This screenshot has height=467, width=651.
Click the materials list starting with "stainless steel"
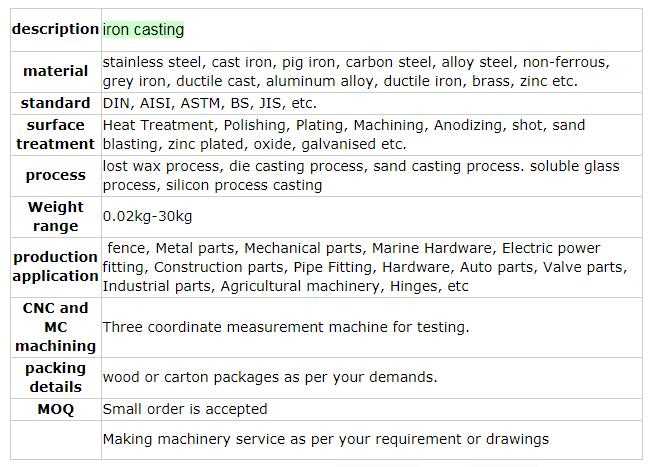(355, 72)
